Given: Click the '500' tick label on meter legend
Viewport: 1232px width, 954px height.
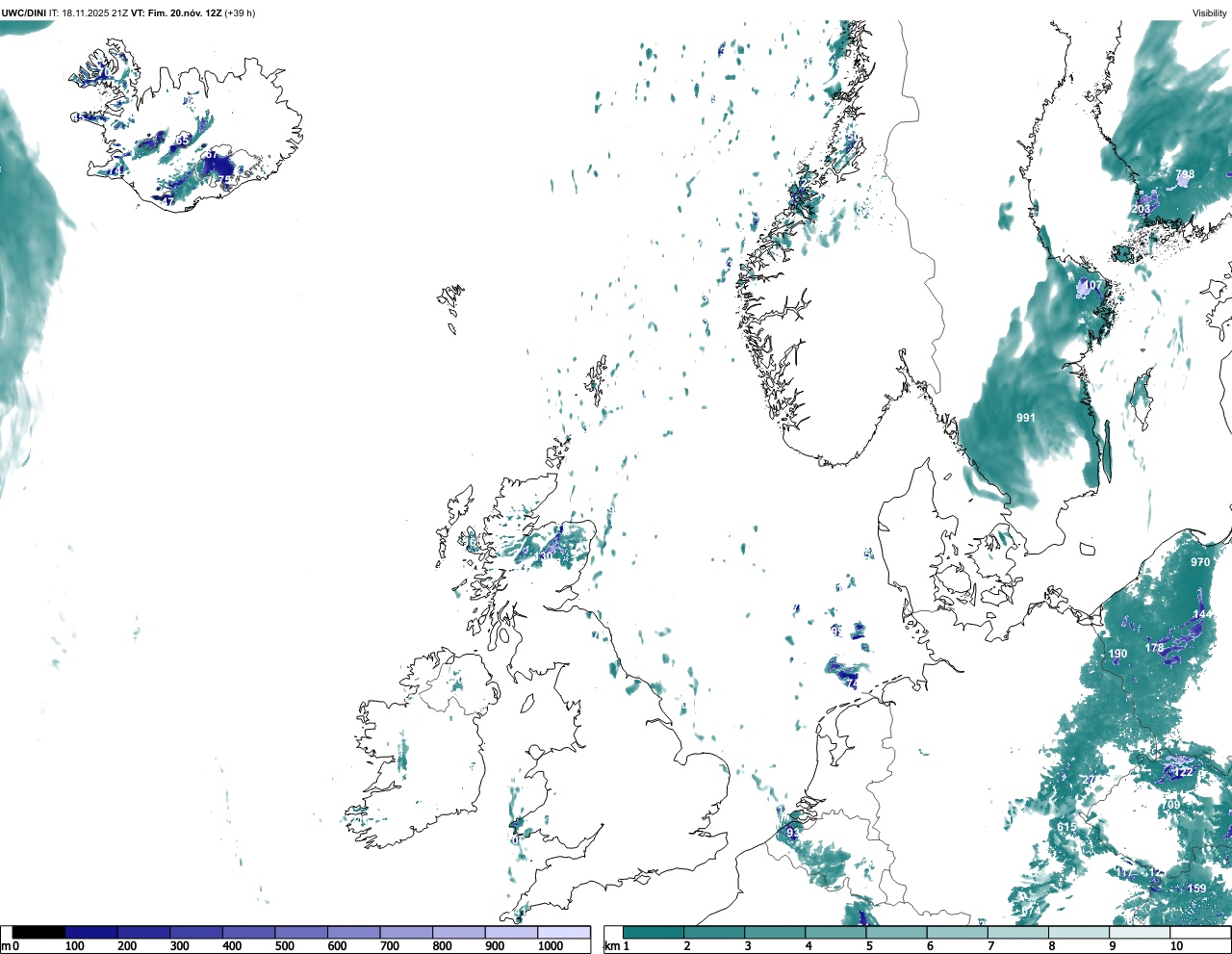Looking at the screenshot, I should pyautogui.click(x=284, y=946).
